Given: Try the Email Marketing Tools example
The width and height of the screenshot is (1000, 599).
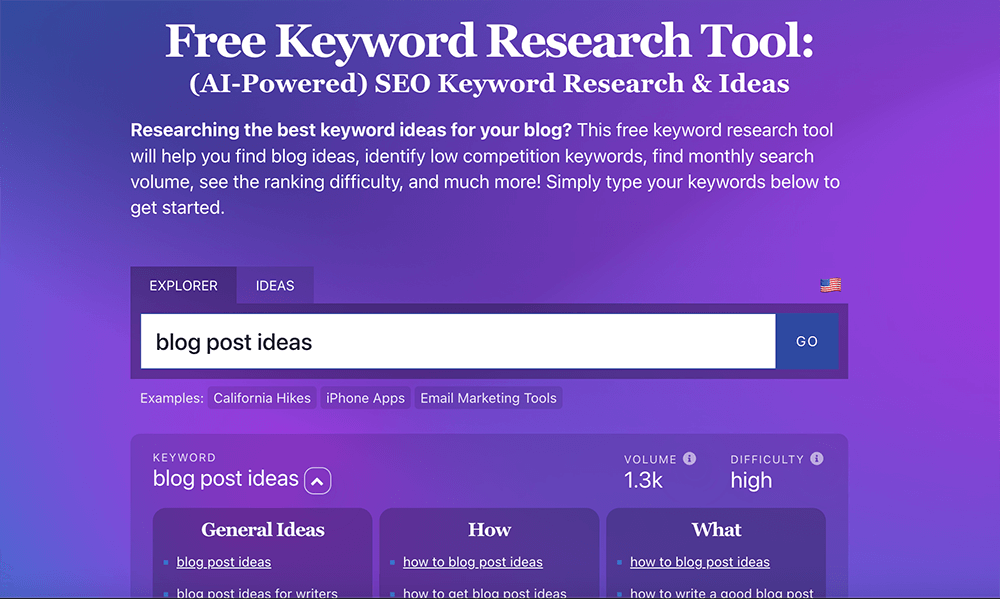Looking at the screenshot, I should tap(488, 397).
